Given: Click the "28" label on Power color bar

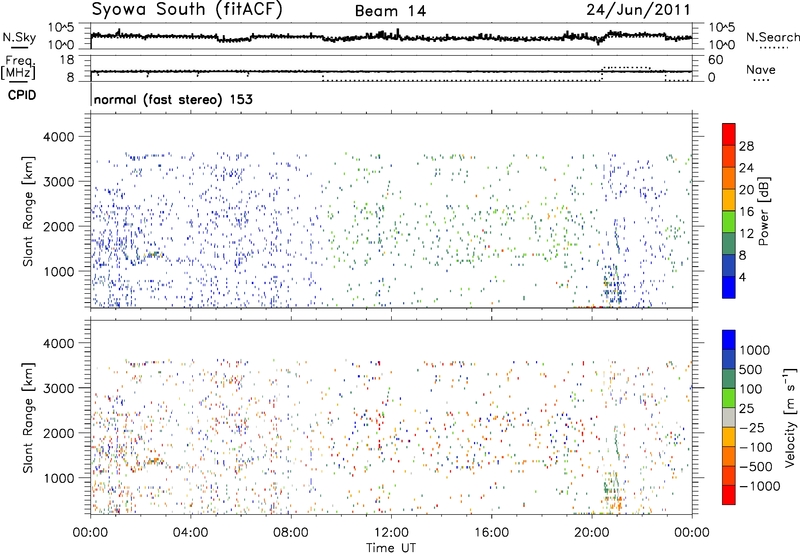Looking at the screenshot, I should tap(746, 146).
